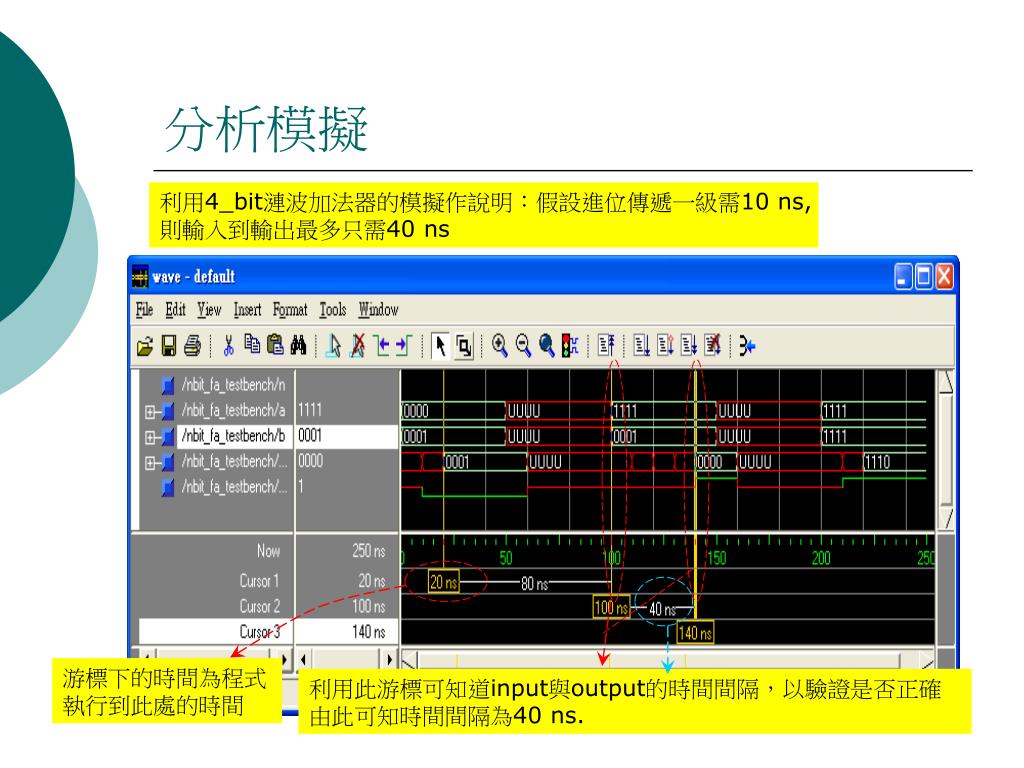Open the File menu

coord(144,310)
